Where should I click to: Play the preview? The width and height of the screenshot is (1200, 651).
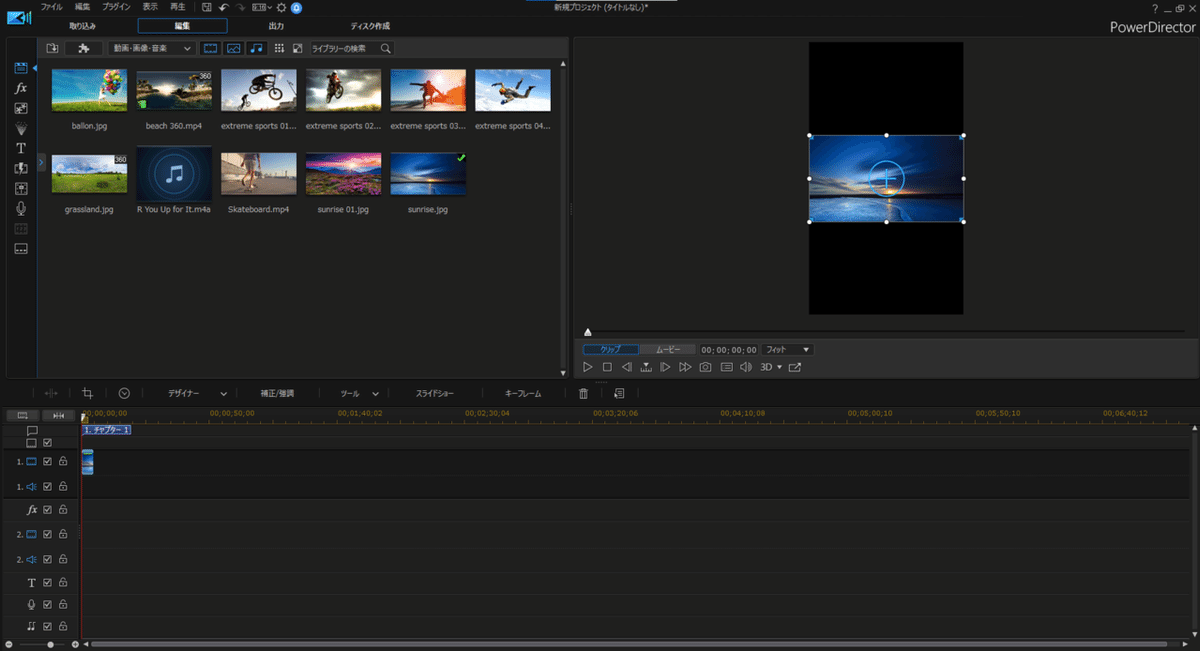pyautogui.click(x=588, y=368)
